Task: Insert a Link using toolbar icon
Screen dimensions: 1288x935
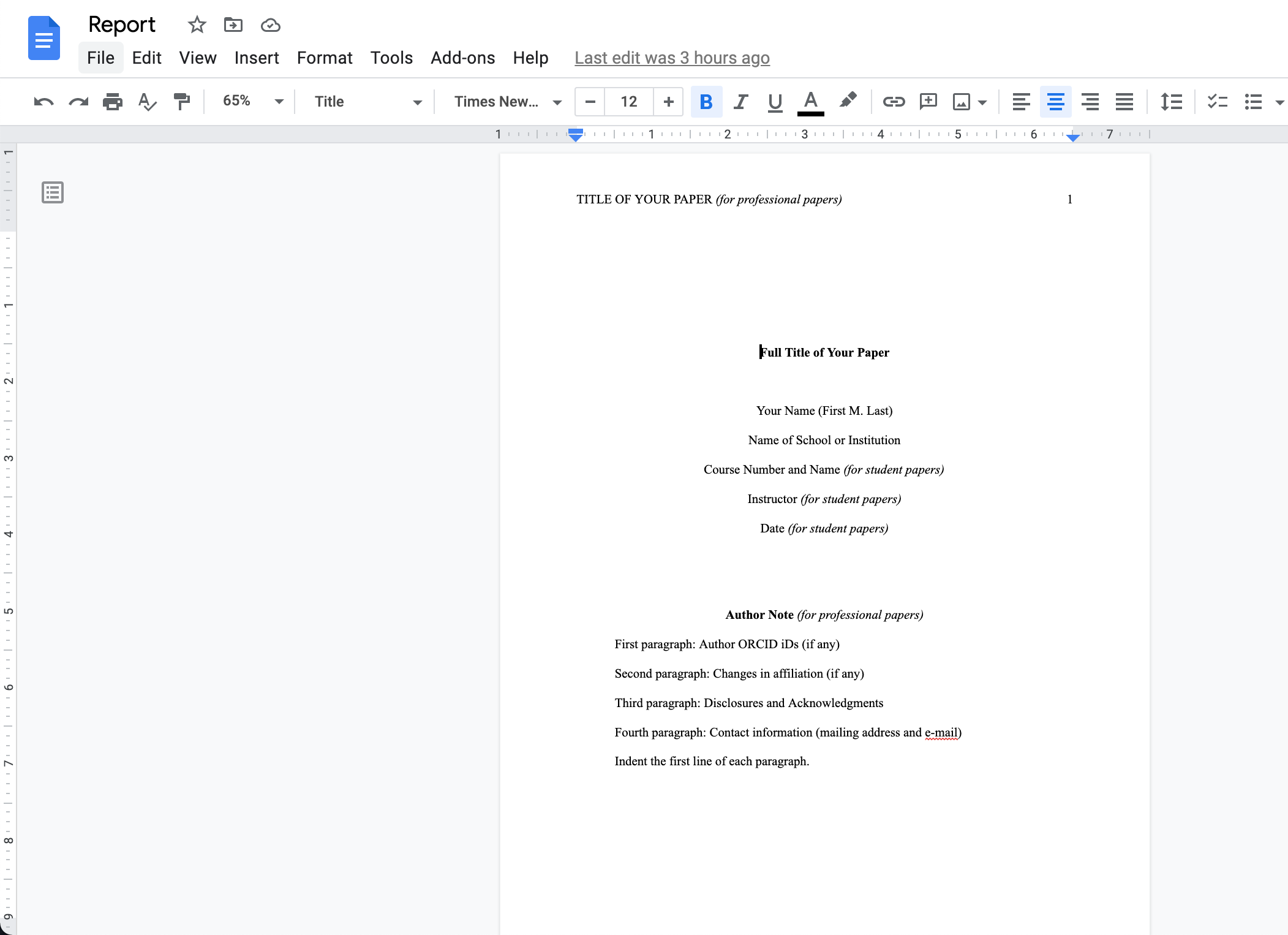Action: point(893,101)
